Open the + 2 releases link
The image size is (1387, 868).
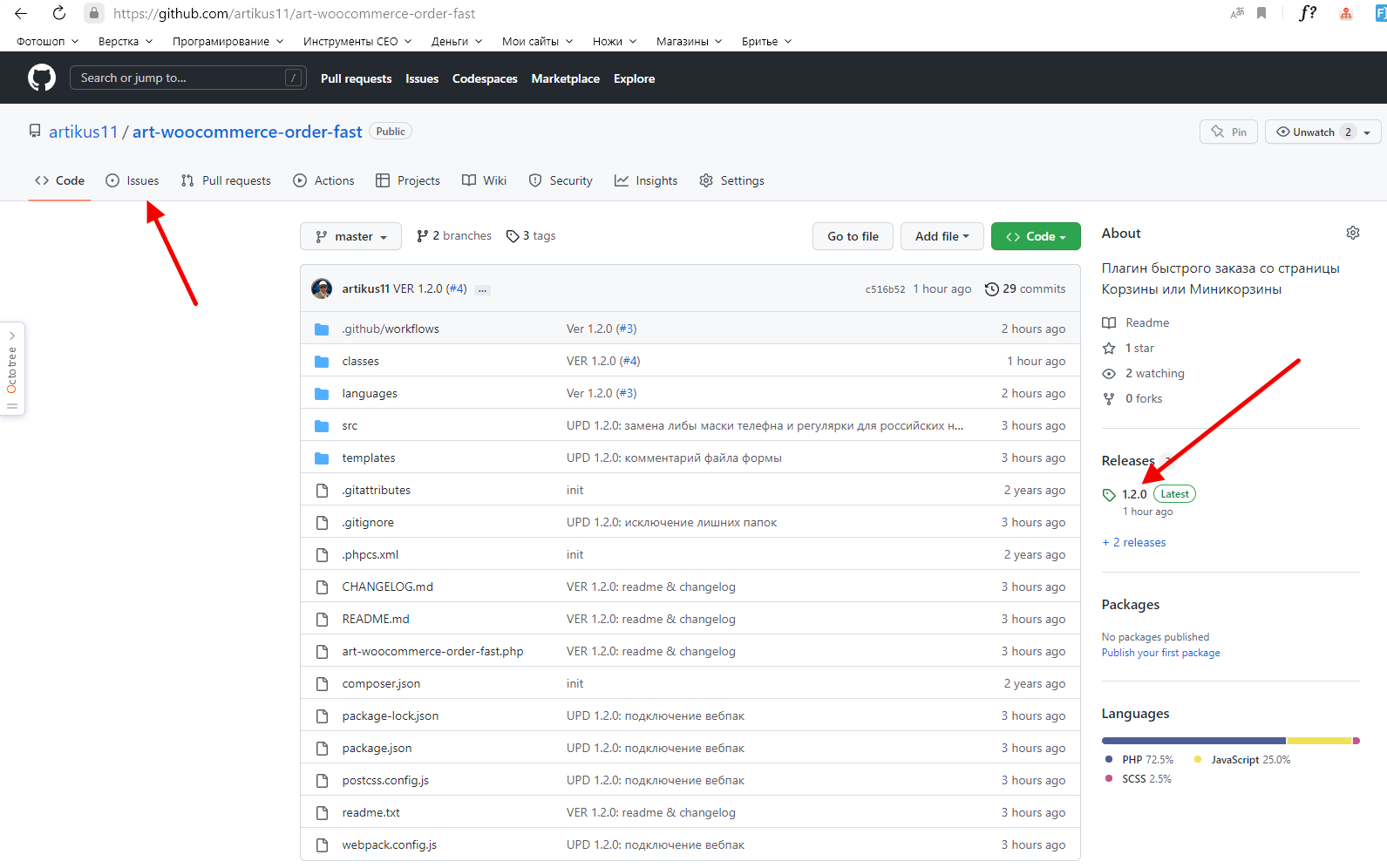(1134, 542)
